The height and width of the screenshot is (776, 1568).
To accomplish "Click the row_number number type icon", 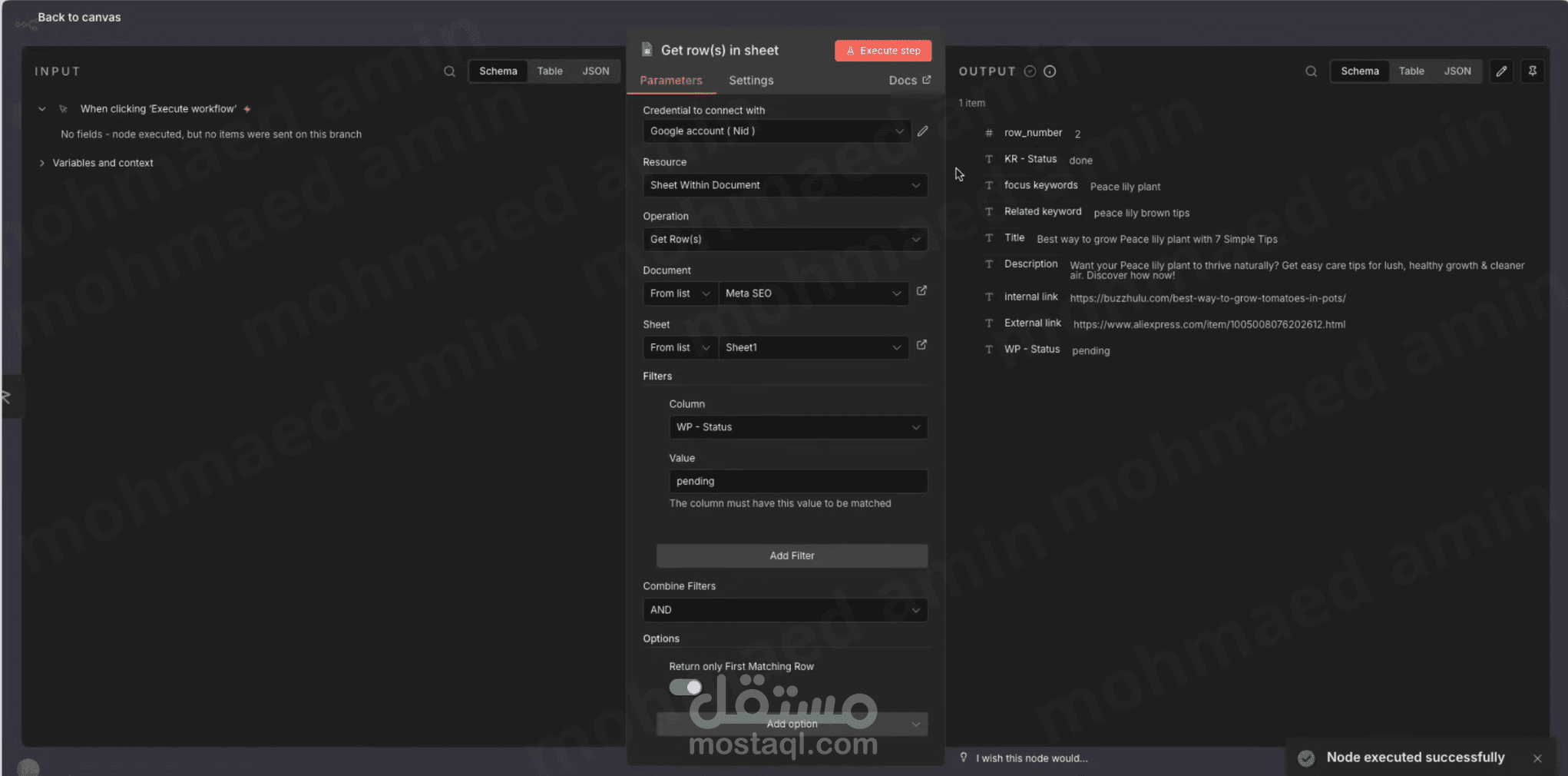I will coord(989,133).
